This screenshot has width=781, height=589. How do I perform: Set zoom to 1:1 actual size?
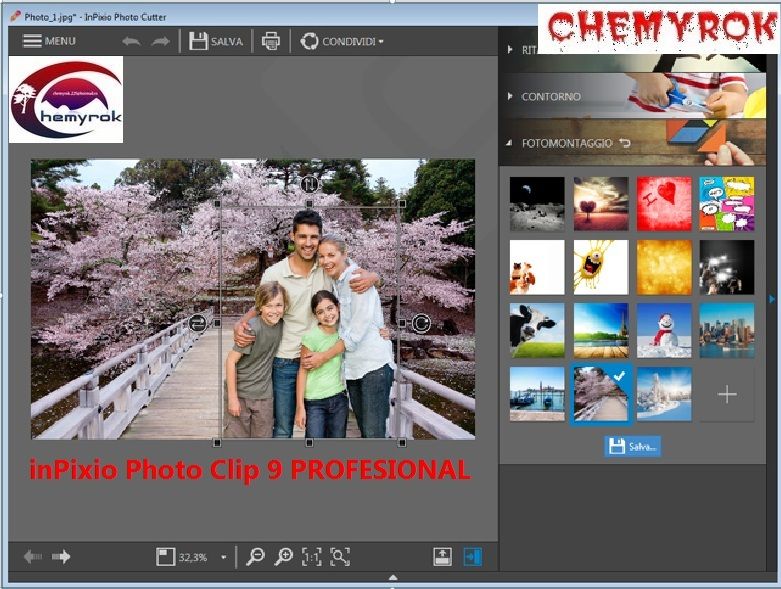312,557
